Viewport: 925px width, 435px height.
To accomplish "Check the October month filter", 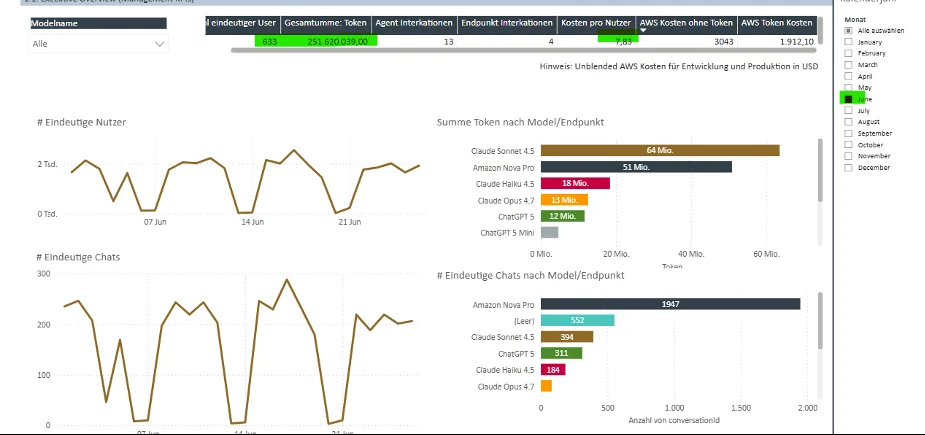I will pyautogui.click(x=848, y=145).
